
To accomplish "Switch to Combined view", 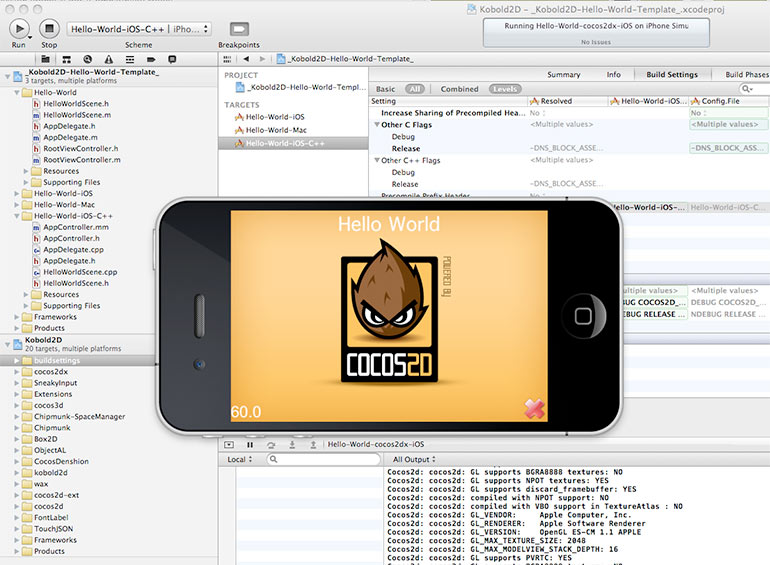I will click(x=459, y=89).
